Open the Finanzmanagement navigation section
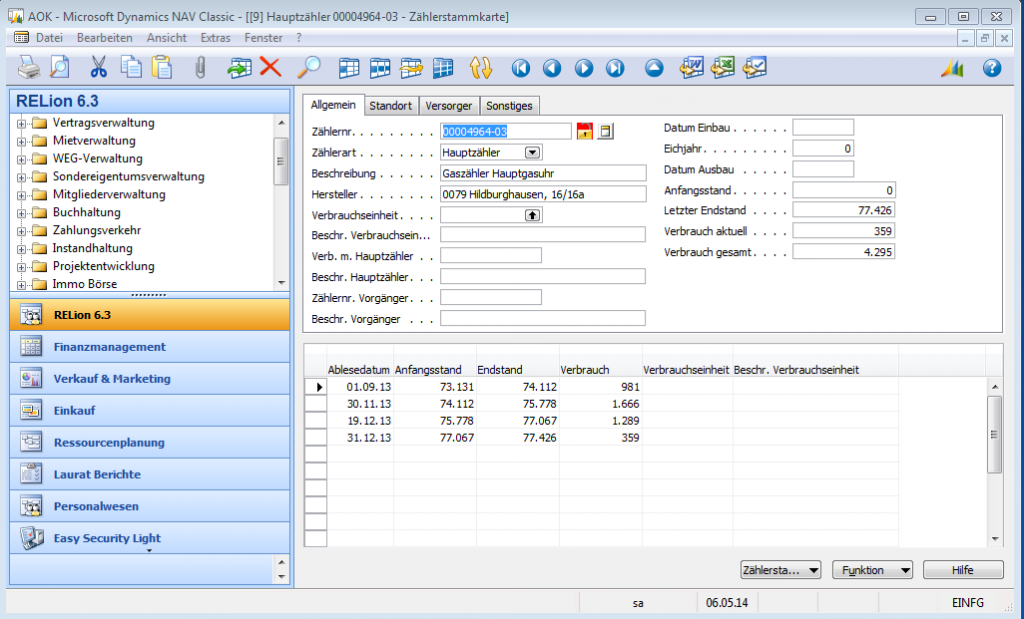Image resolution: width=1024 pixels, height=619 pixels. coord(150,347)
